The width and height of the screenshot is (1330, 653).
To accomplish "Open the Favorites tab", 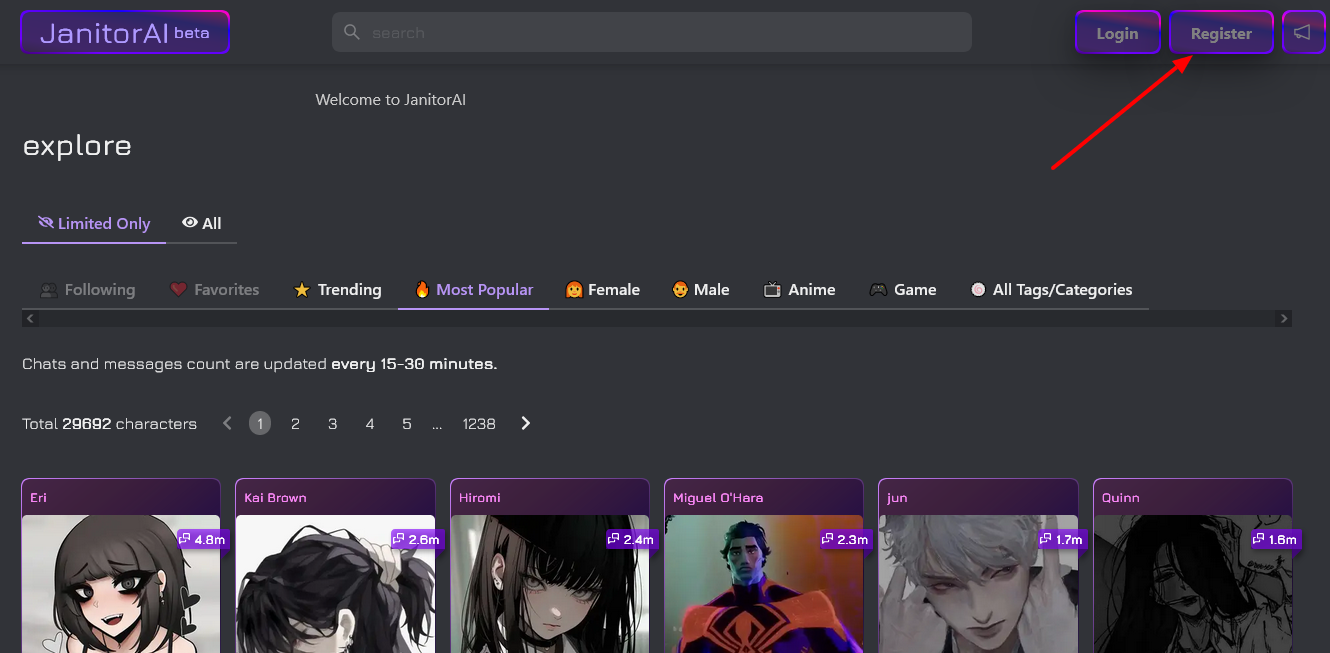I will [x=214, y=290].
